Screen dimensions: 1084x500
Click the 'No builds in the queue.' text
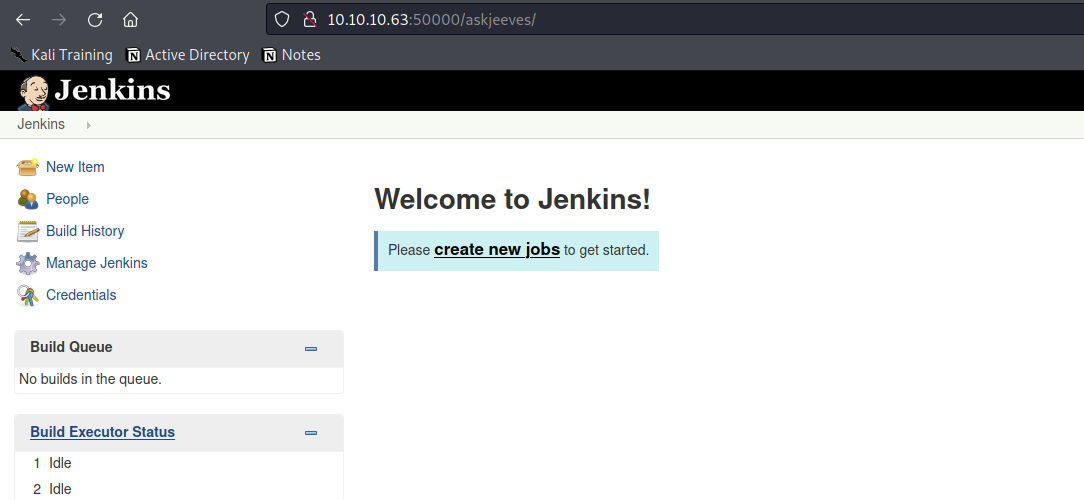[x=91, y=379]
